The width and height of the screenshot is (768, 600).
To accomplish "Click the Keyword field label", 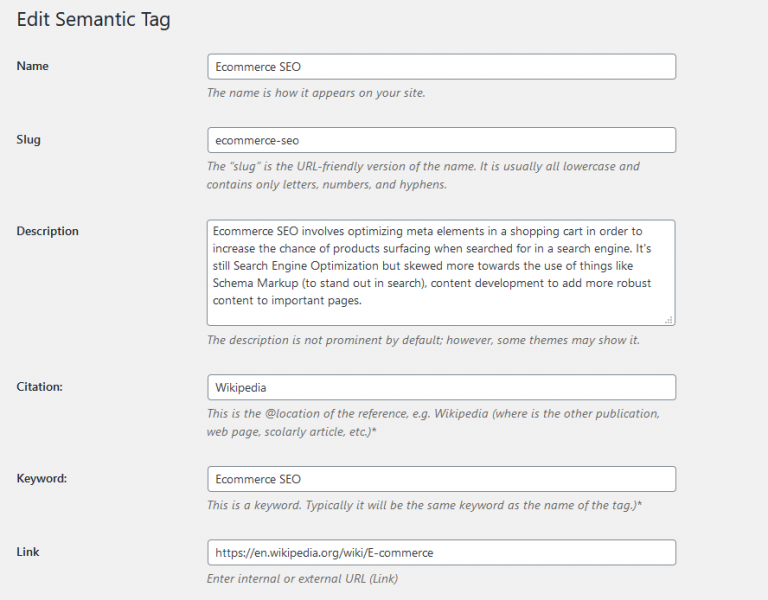I will (x=42, y=478).
